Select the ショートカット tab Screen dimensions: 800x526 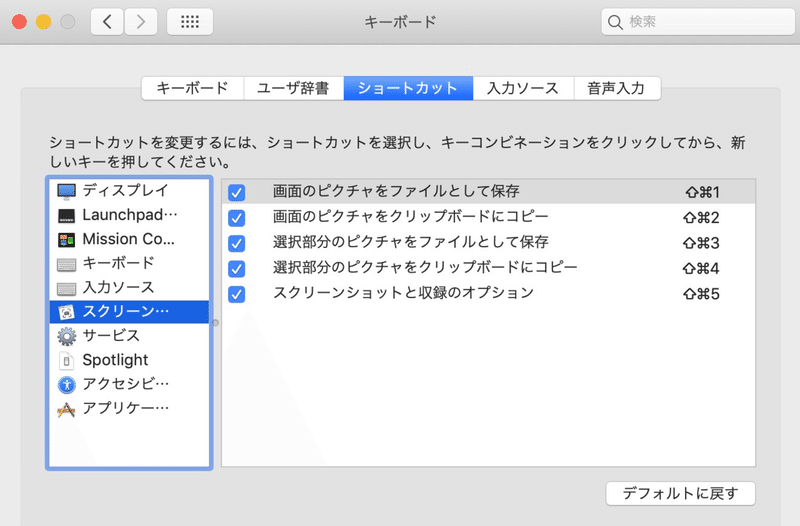pyautogui.click(x=408, y=88)
